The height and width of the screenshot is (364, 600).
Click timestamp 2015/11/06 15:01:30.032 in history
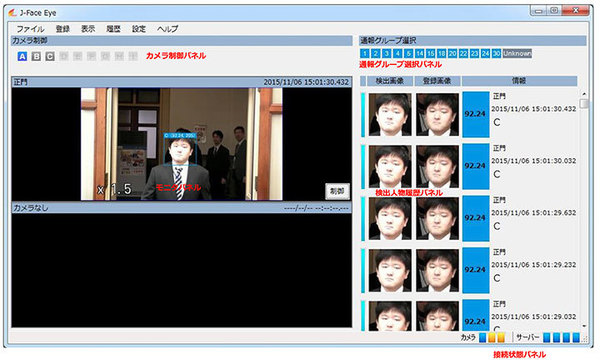click(x=533, y=161)
